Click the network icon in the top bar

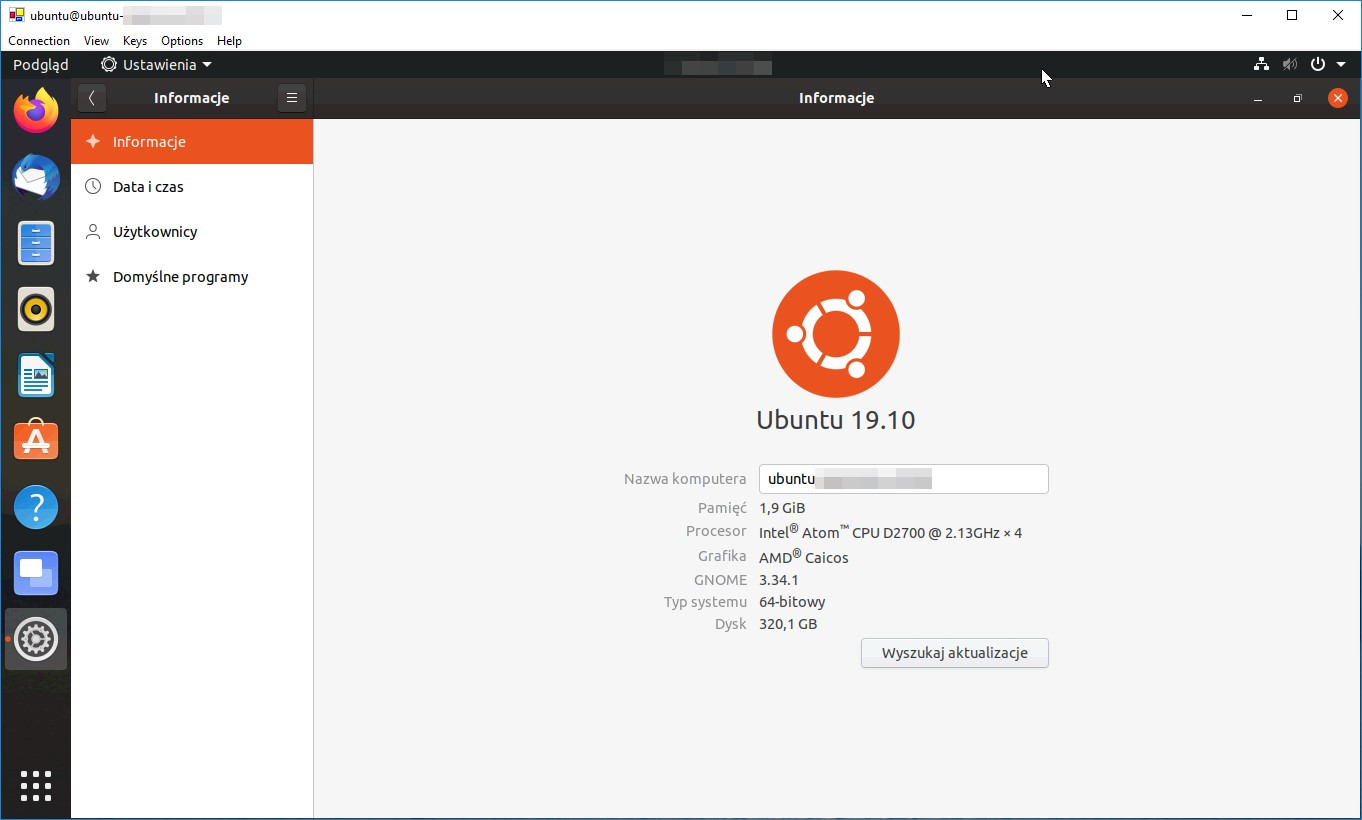pos(1261,64)
